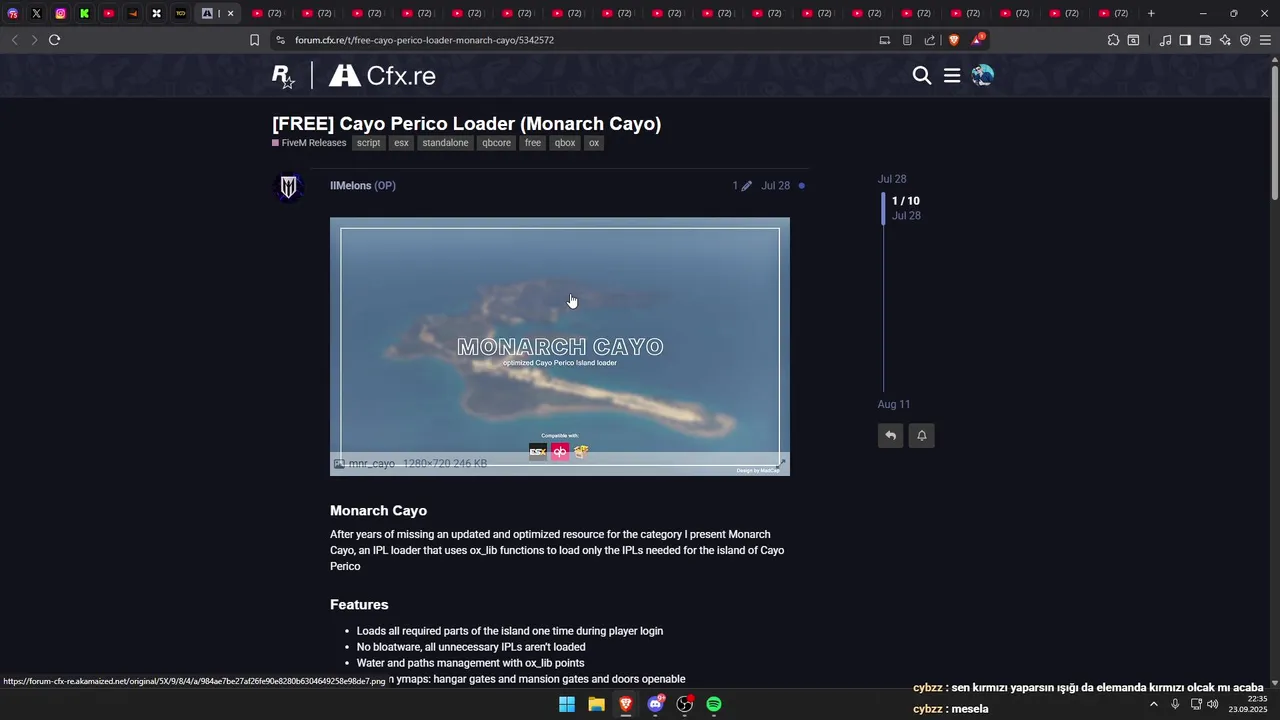Image resolution: width=1280 pixels, height=720 pixels.
Task: Click the mnr_cayo image filename caption
Action: (371, 464)
